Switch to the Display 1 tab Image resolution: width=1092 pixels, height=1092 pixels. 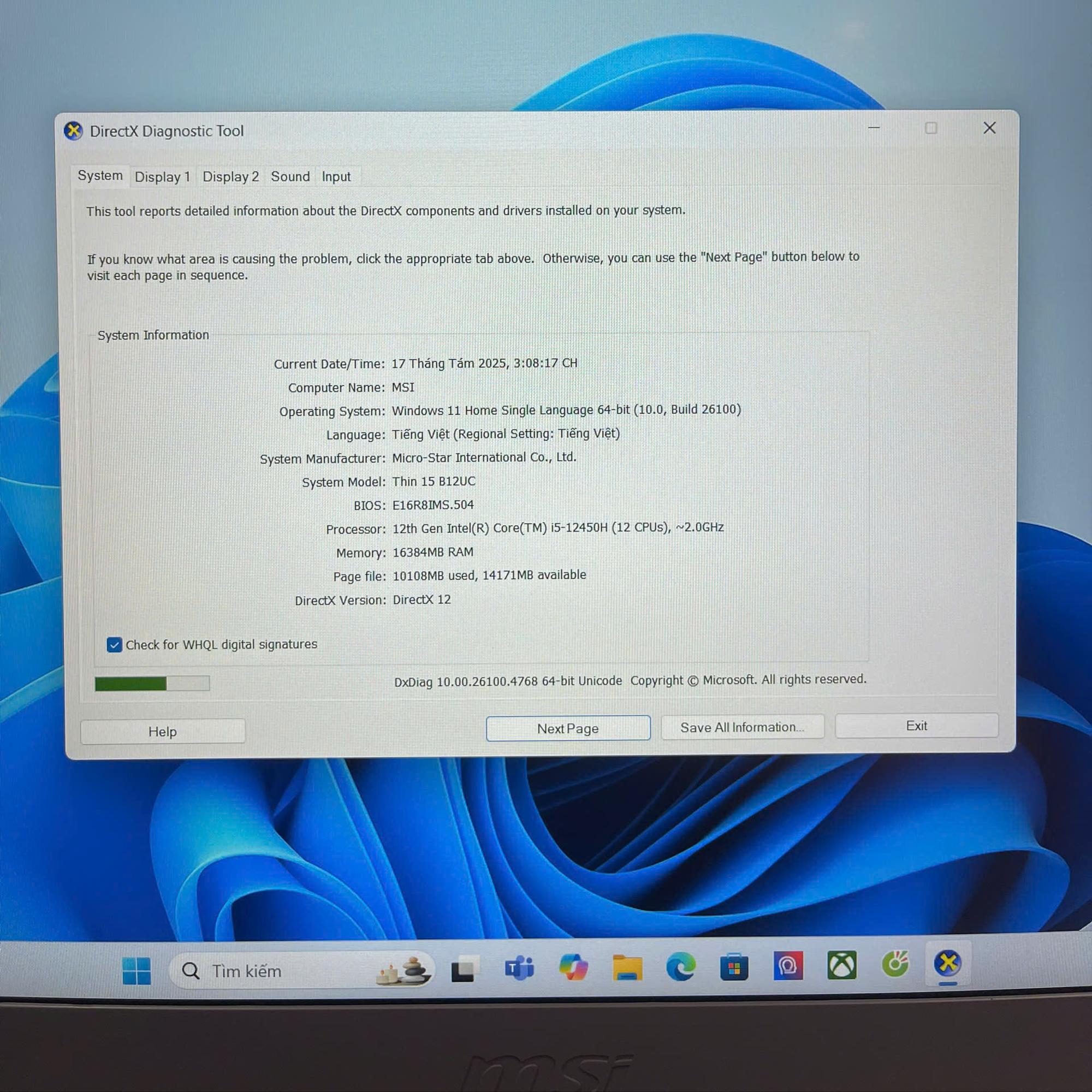click(x=162, y=177)
